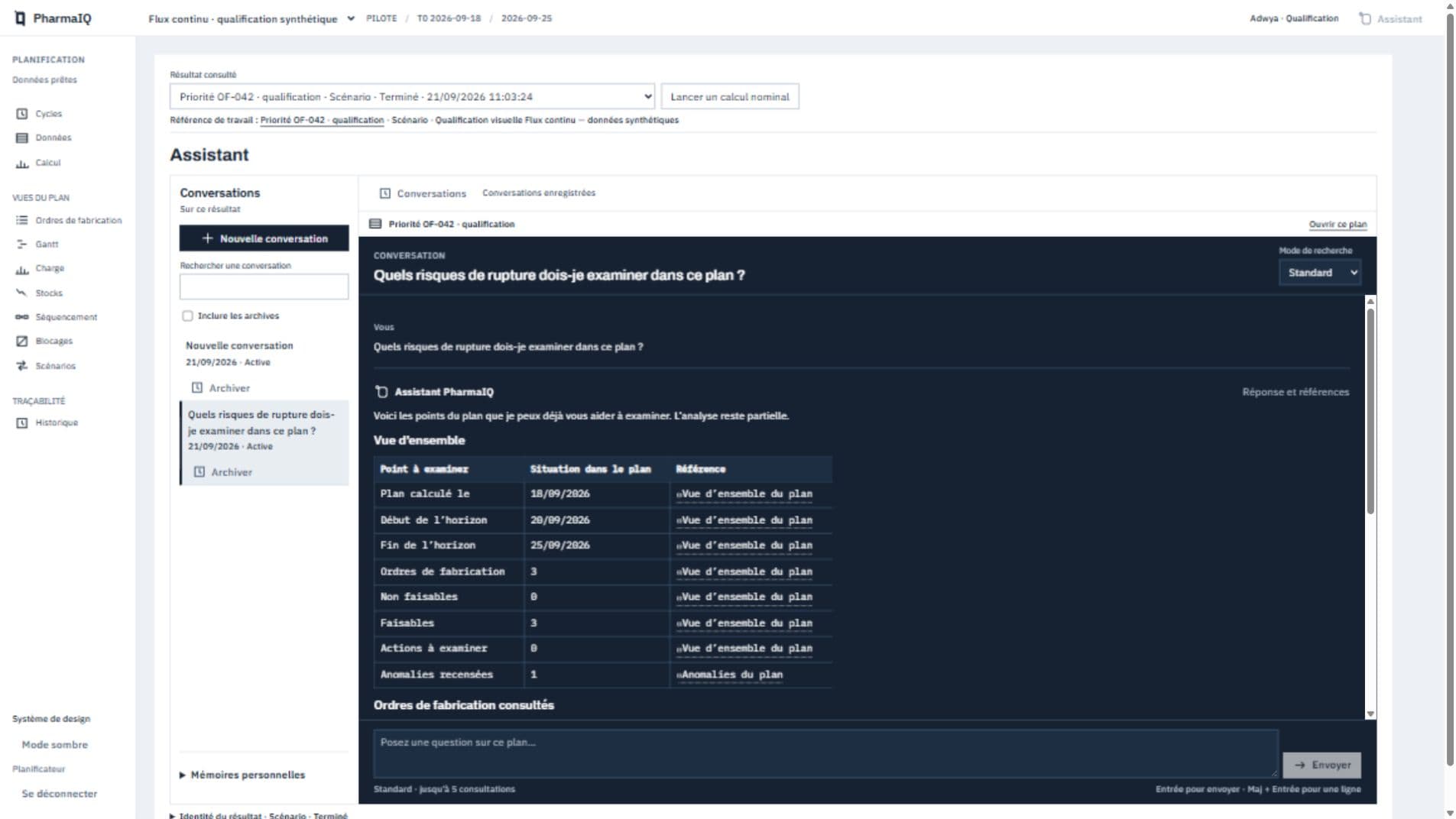Toggle Inclure les archives checkbox
Screen dimensions: 1456x819
coord(187,316)
